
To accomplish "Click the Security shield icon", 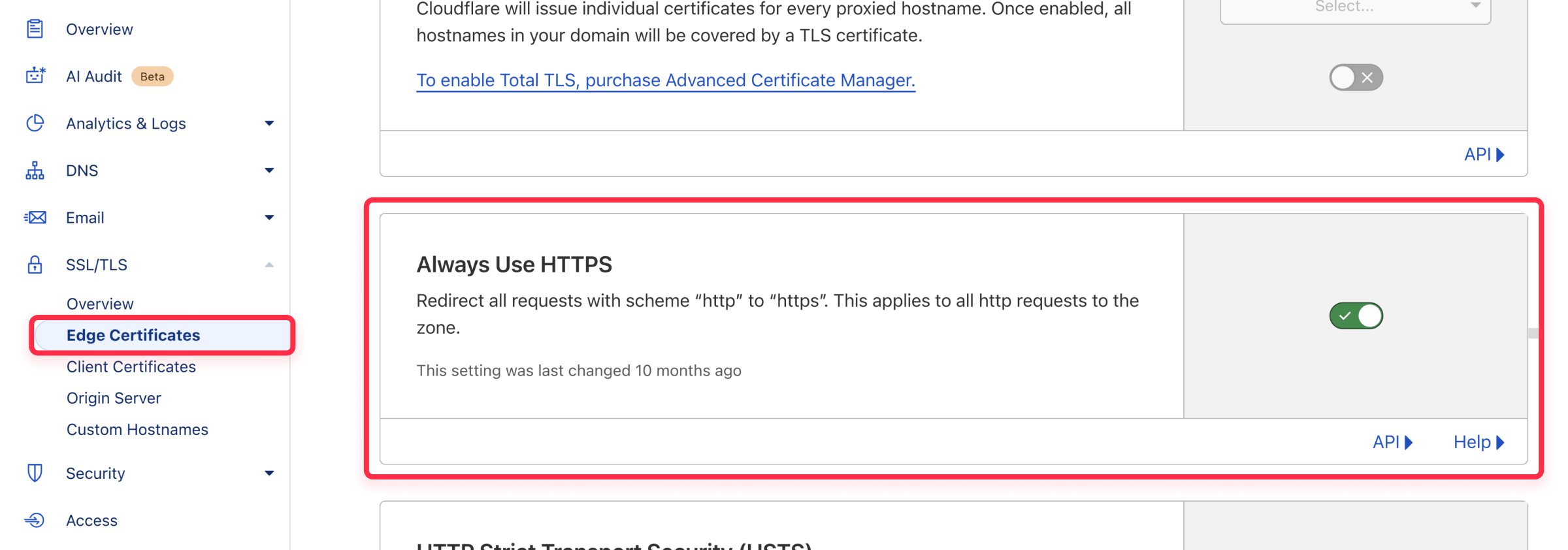I will point(35,473).
